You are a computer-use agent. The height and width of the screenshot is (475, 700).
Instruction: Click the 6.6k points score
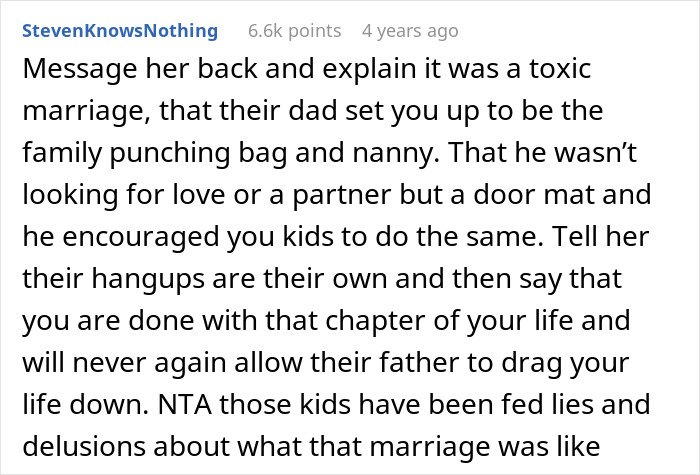(296, 31)
